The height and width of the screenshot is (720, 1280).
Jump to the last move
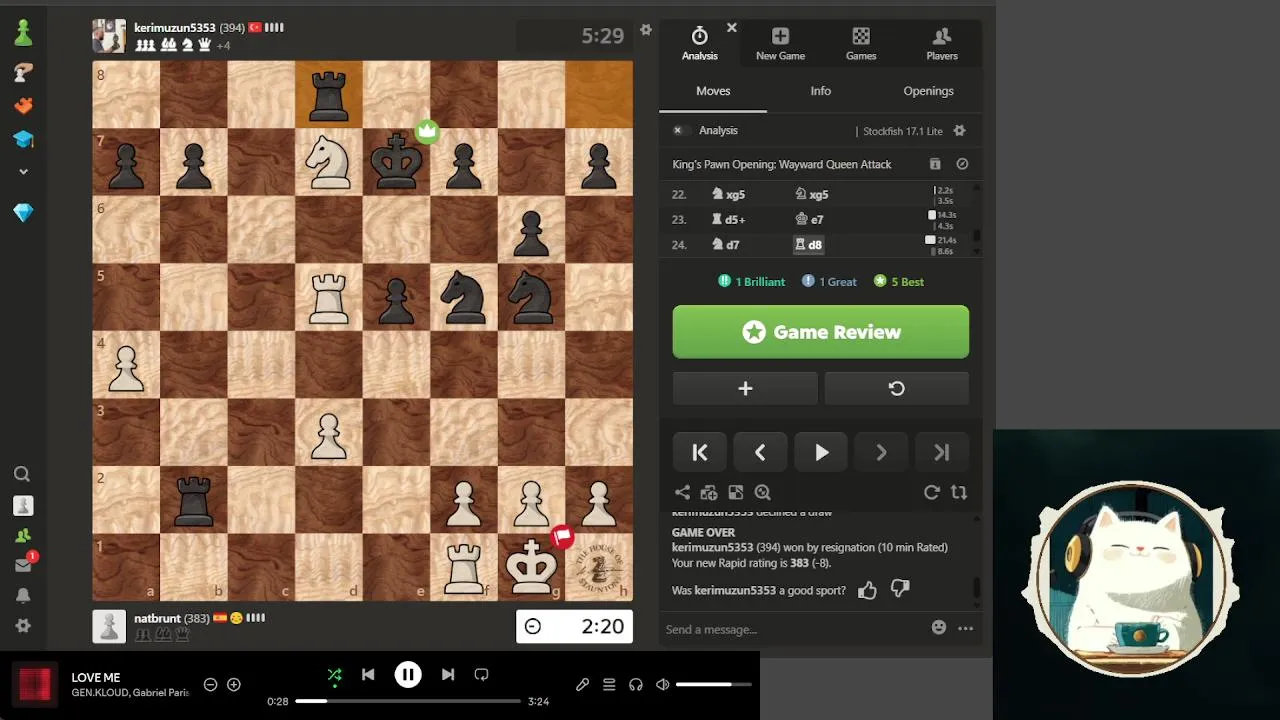(x=941, y=453)
